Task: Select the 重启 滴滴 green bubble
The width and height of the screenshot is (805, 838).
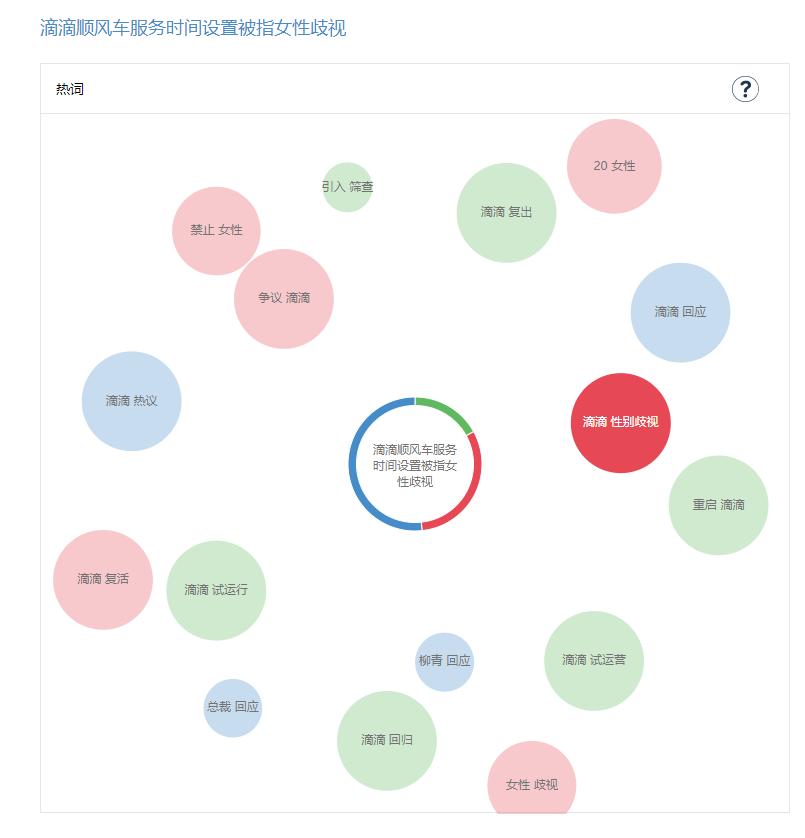Action: (718, 505)
